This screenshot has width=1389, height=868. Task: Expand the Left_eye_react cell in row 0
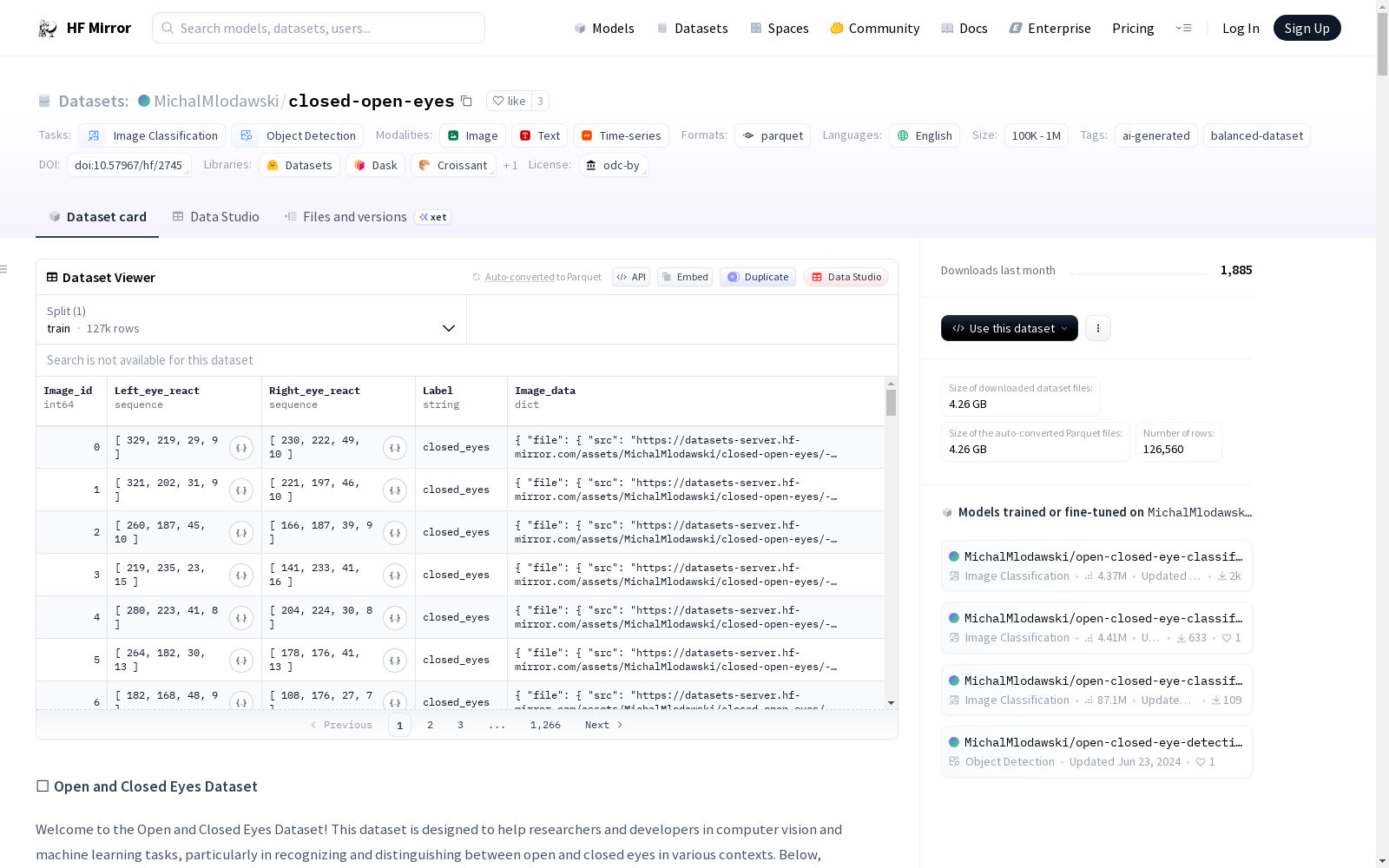click(241, 448)
